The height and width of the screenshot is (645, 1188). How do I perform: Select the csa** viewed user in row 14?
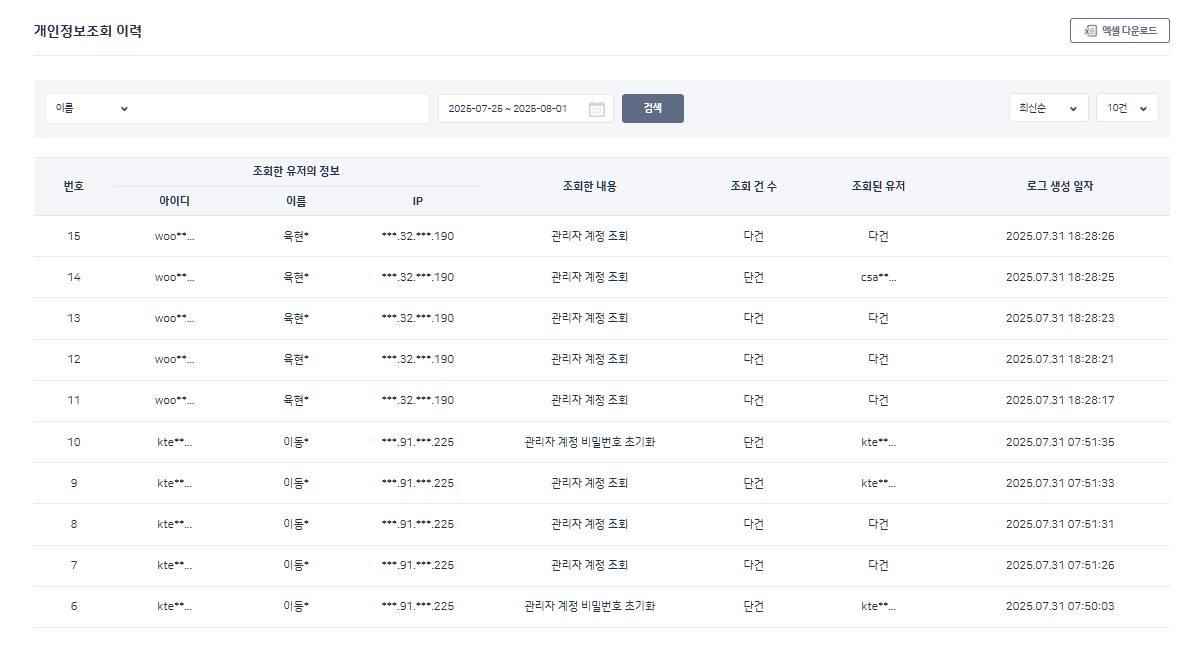tap(878, 277)
